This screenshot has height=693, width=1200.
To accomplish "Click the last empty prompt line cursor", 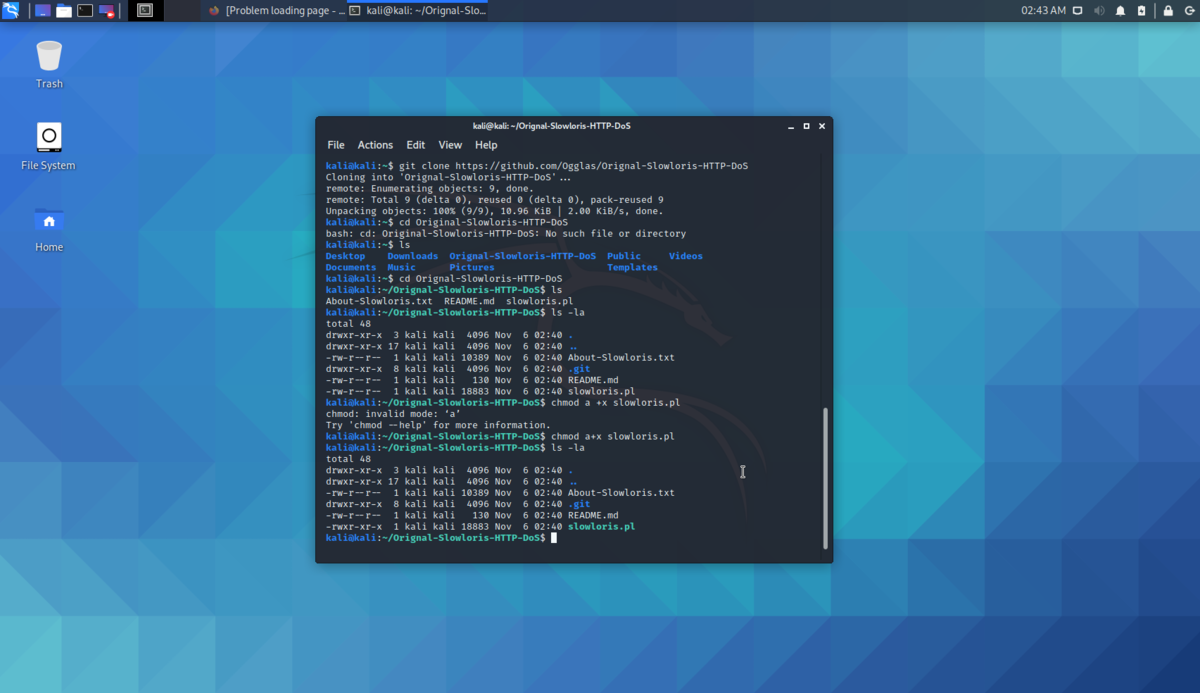I will (x=553, y=538).
